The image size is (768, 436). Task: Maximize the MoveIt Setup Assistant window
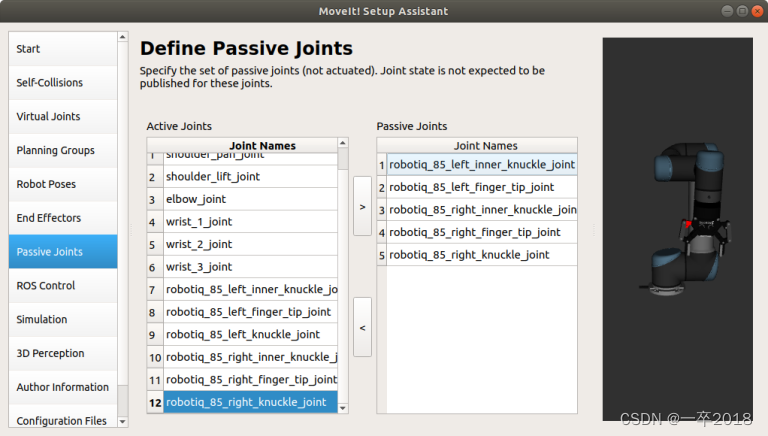pos(742,11)
